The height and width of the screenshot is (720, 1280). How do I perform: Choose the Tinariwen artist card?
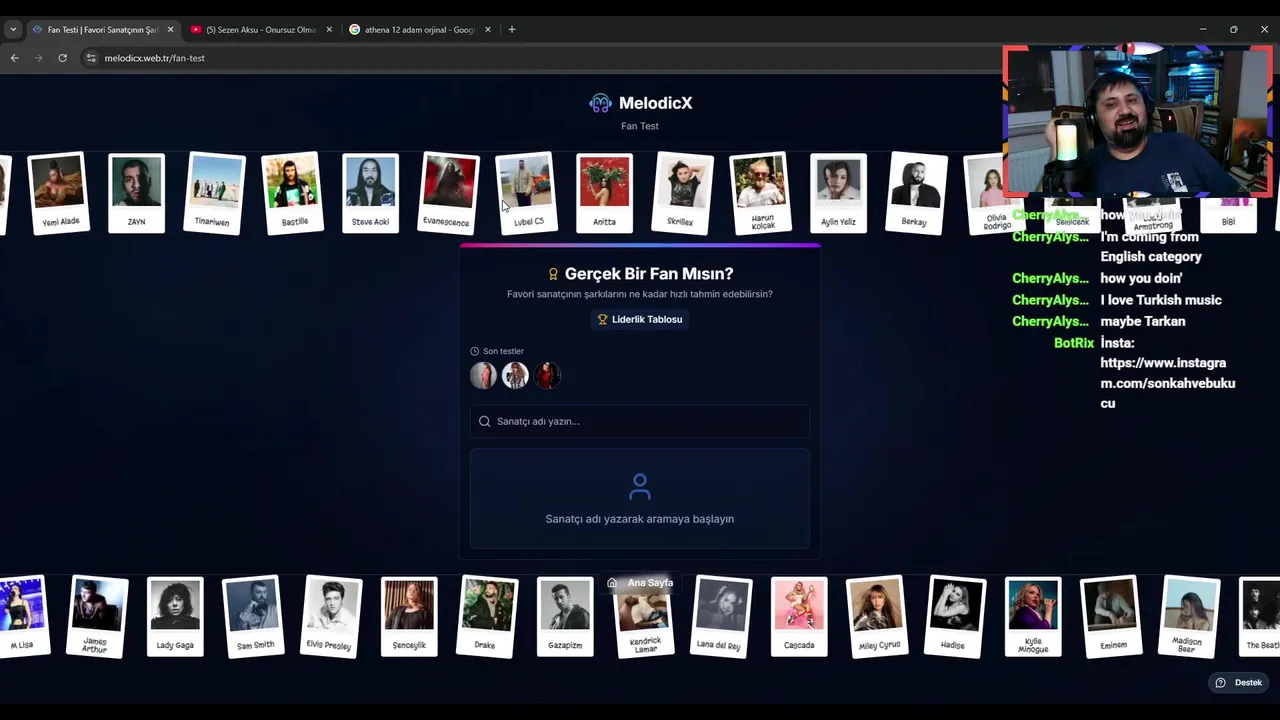(214, 193)
